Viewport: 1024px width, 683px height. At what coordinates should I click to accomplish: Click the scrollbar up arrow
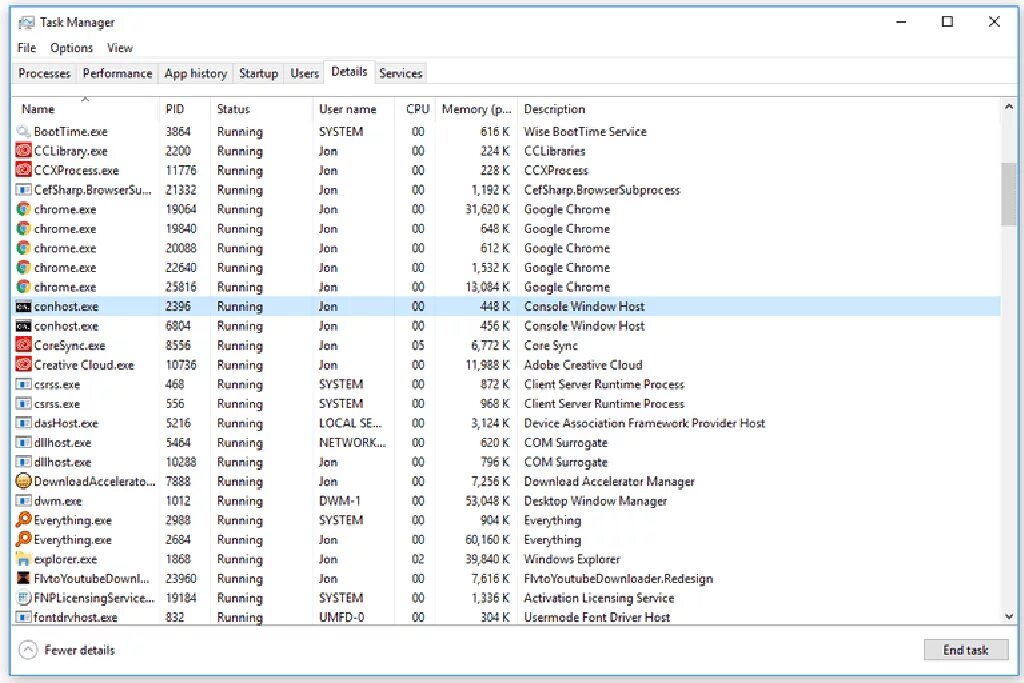click(1008, 106)
